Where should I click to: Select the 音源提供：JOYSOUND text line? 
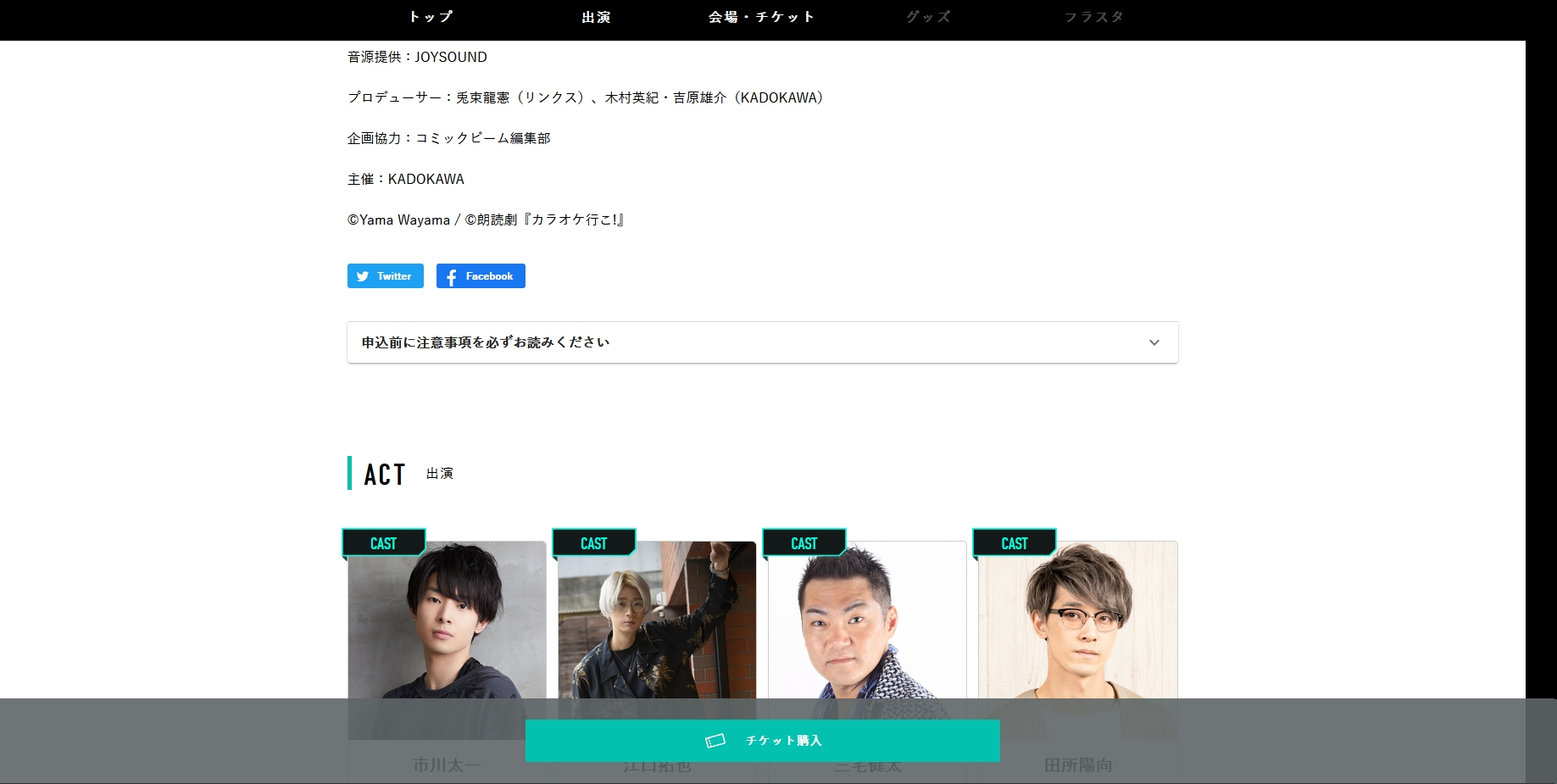pyautogui.click(x=417, y=57)
